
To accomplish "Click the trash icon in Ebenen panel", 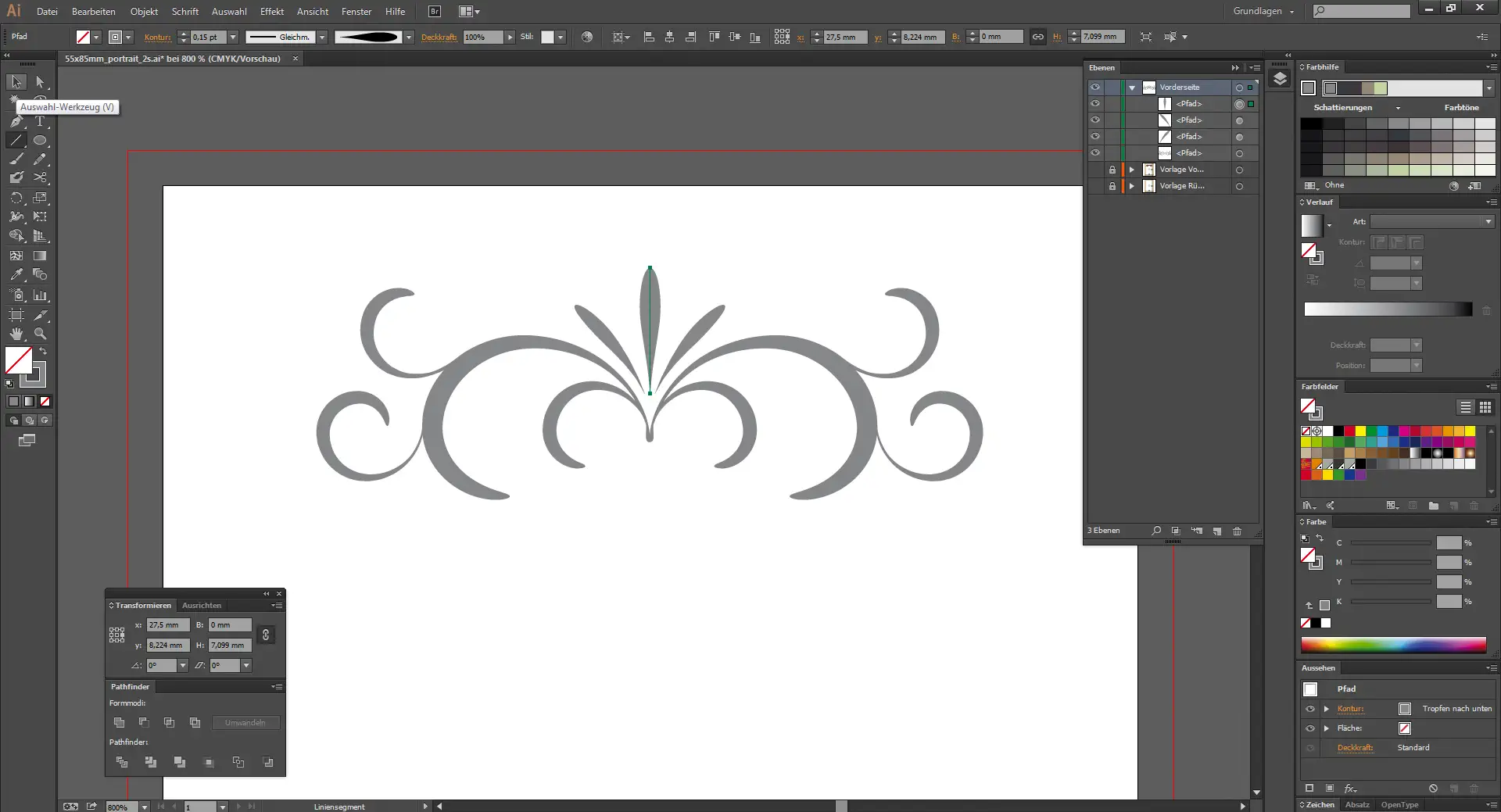I will tap(1237, 531).
